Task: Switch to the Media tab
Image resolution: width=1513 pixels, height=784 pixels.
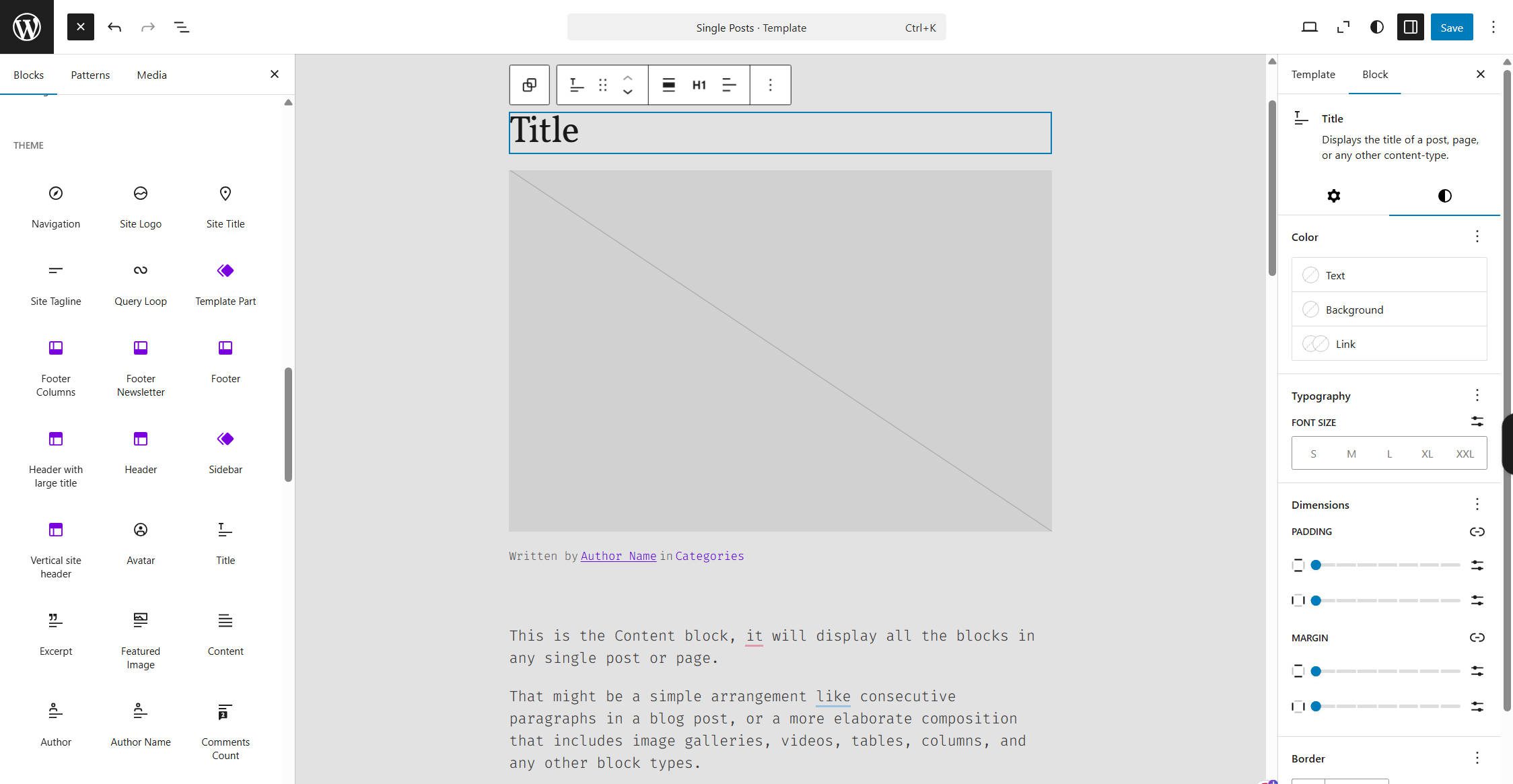Action: point(151,75)
